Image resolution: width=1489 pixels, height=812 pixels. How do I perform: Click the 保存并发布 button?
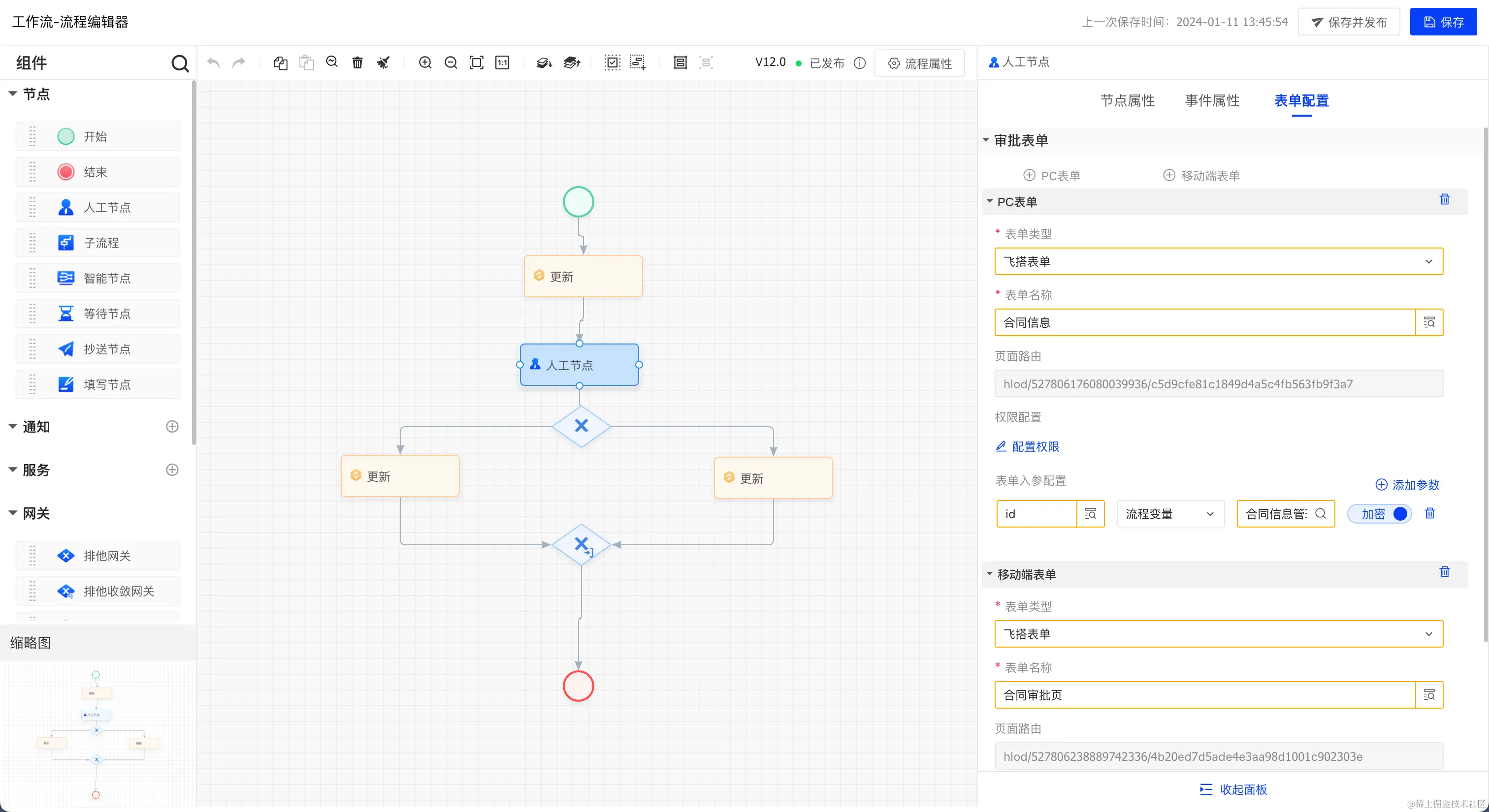pyautogui.click(x=1349, y=22)
